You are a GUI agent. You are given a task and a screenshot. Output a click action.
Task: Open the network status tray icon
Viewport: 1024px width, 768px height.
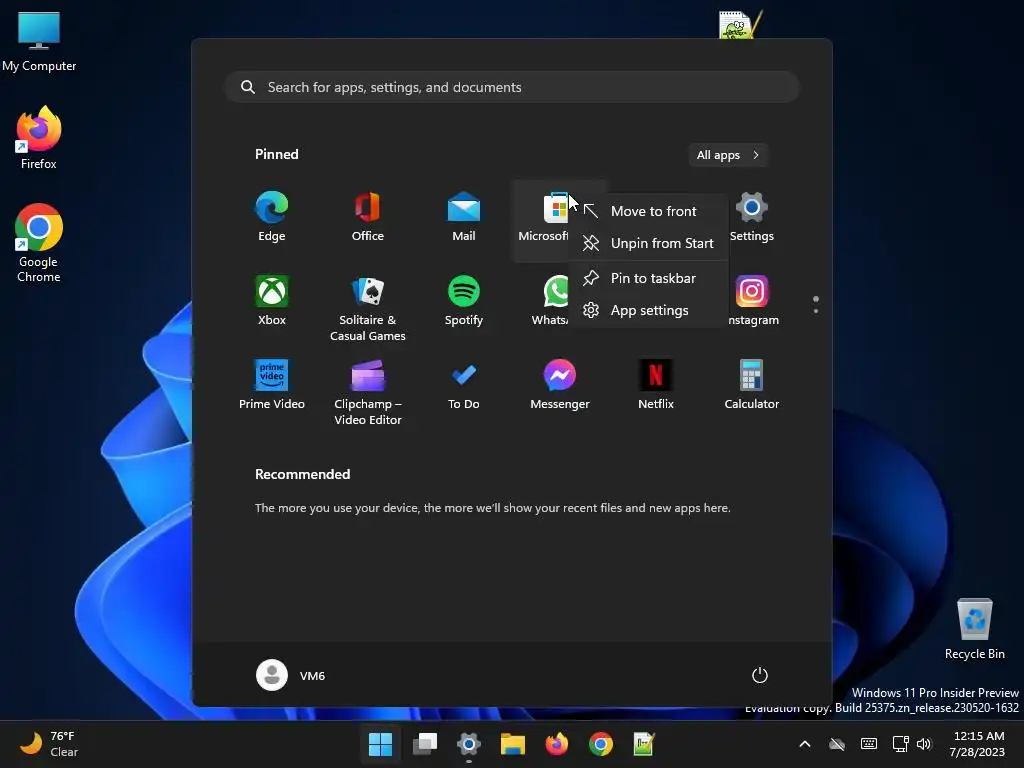coord(901,744)
